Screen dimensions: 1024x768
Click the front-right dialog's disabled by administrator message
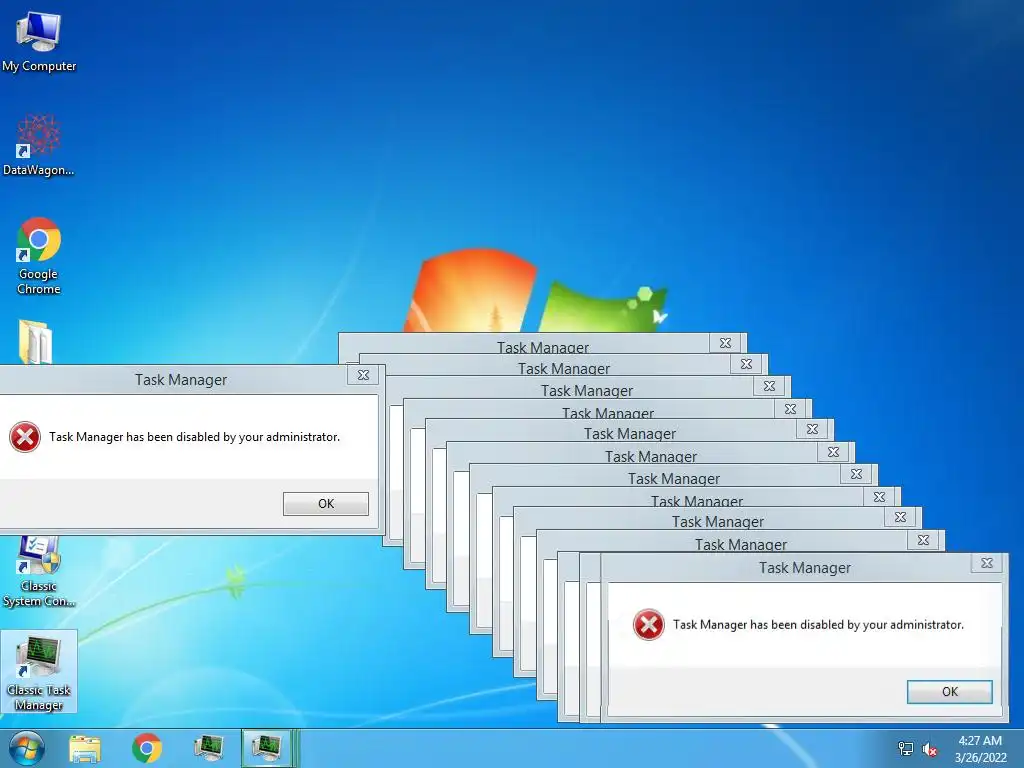pos(818,625)
